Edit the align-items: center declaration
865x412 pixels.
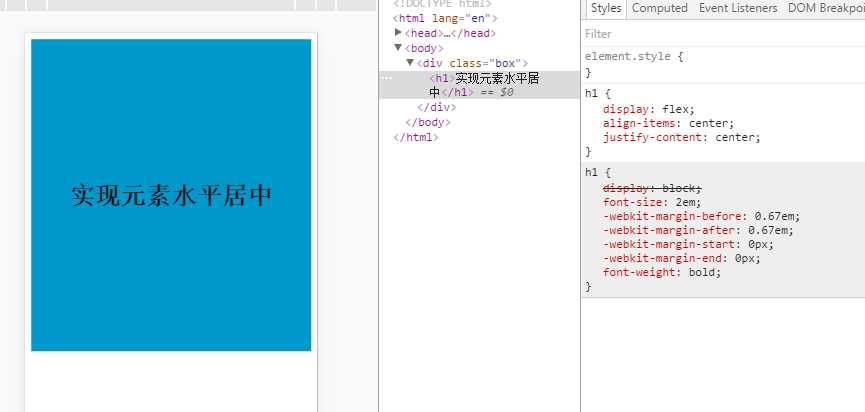(669, 123)
